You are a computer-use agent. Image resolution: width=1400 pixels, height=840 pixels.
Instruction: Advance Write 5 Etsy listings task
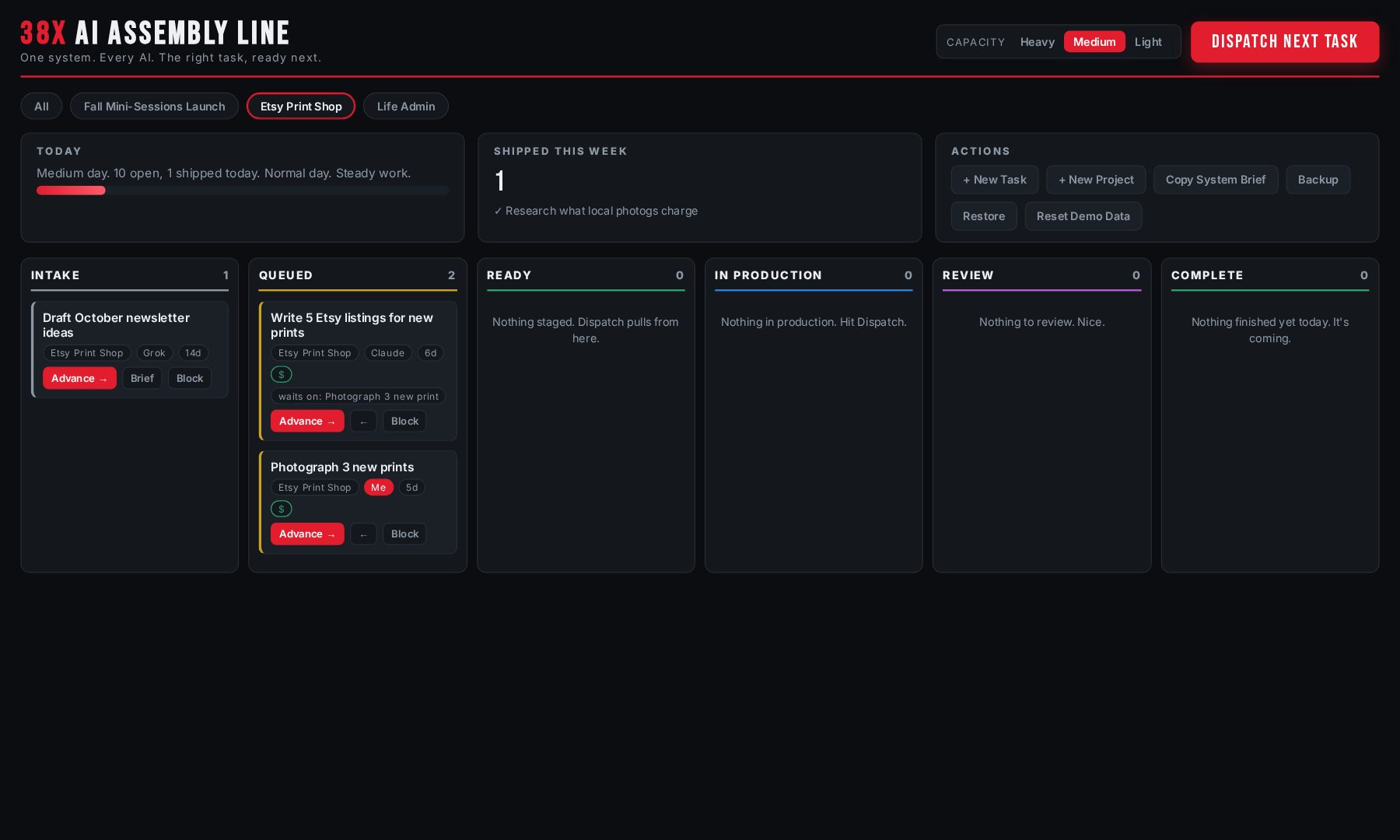point(307,422)
